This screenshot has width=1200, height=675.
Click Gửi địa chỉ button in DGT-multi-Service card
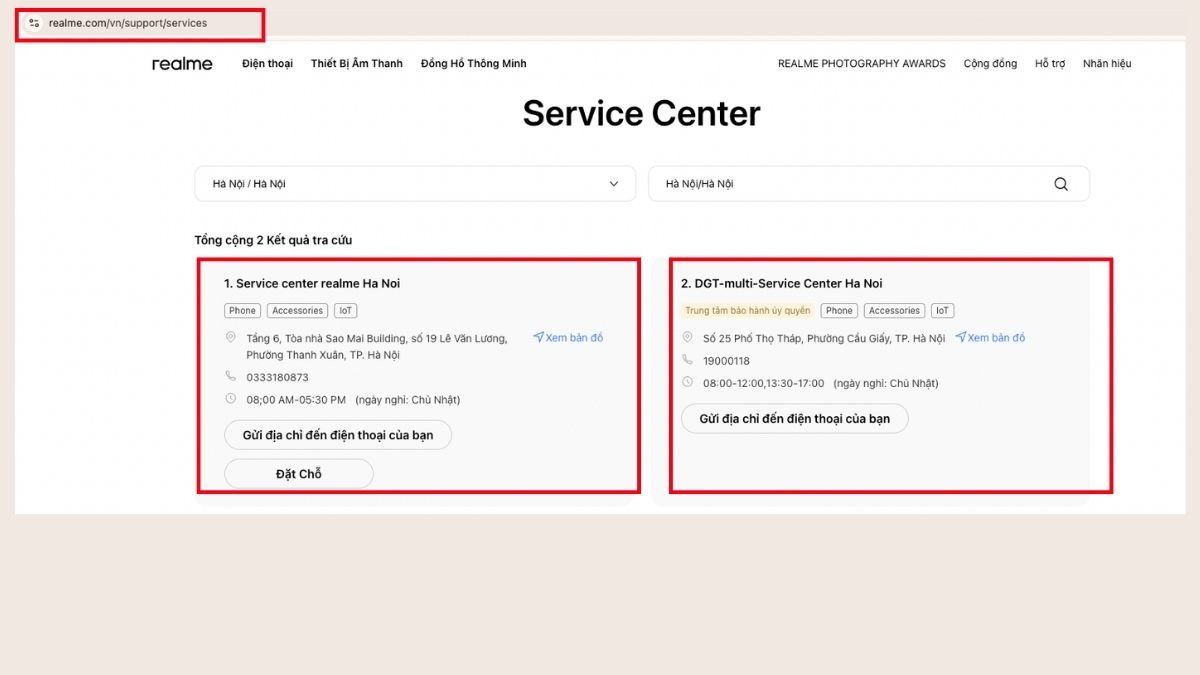point(795,419)
